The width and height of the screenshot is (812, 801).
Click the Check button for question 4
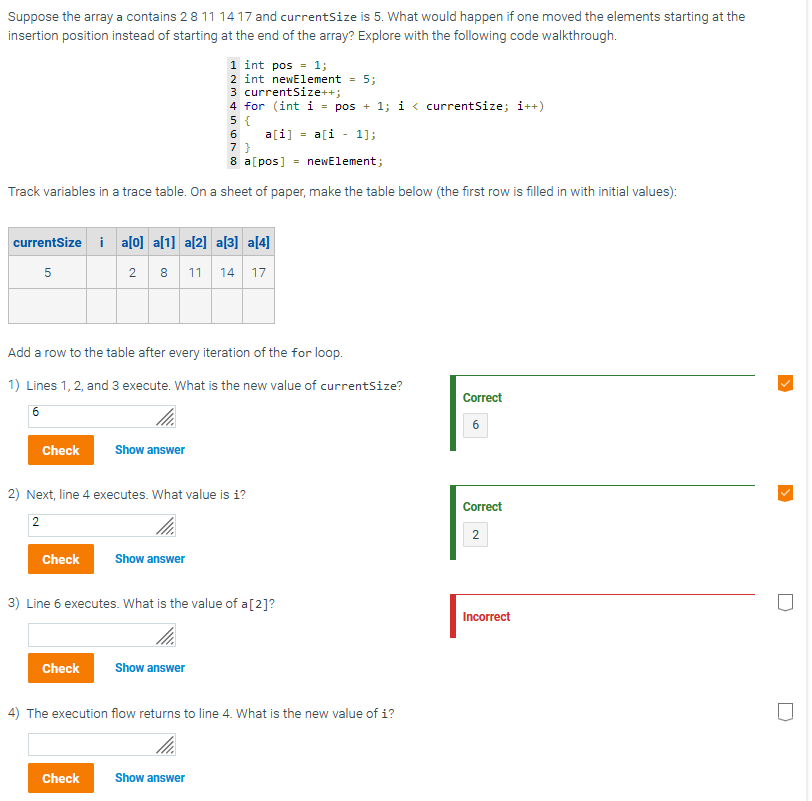60,778
